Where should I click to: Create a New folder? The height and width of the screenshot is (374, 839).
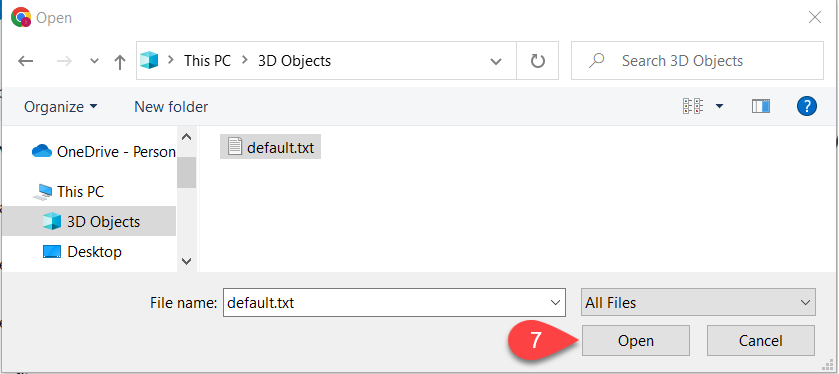click(171, 106)
